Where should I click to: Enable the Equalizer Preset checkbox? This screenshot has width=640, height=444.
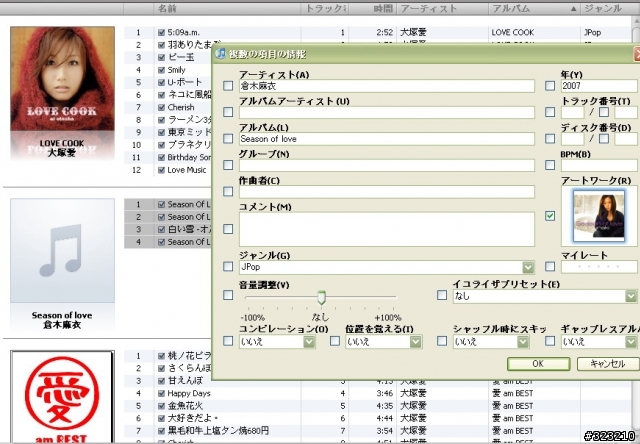(x=442, y=295)
